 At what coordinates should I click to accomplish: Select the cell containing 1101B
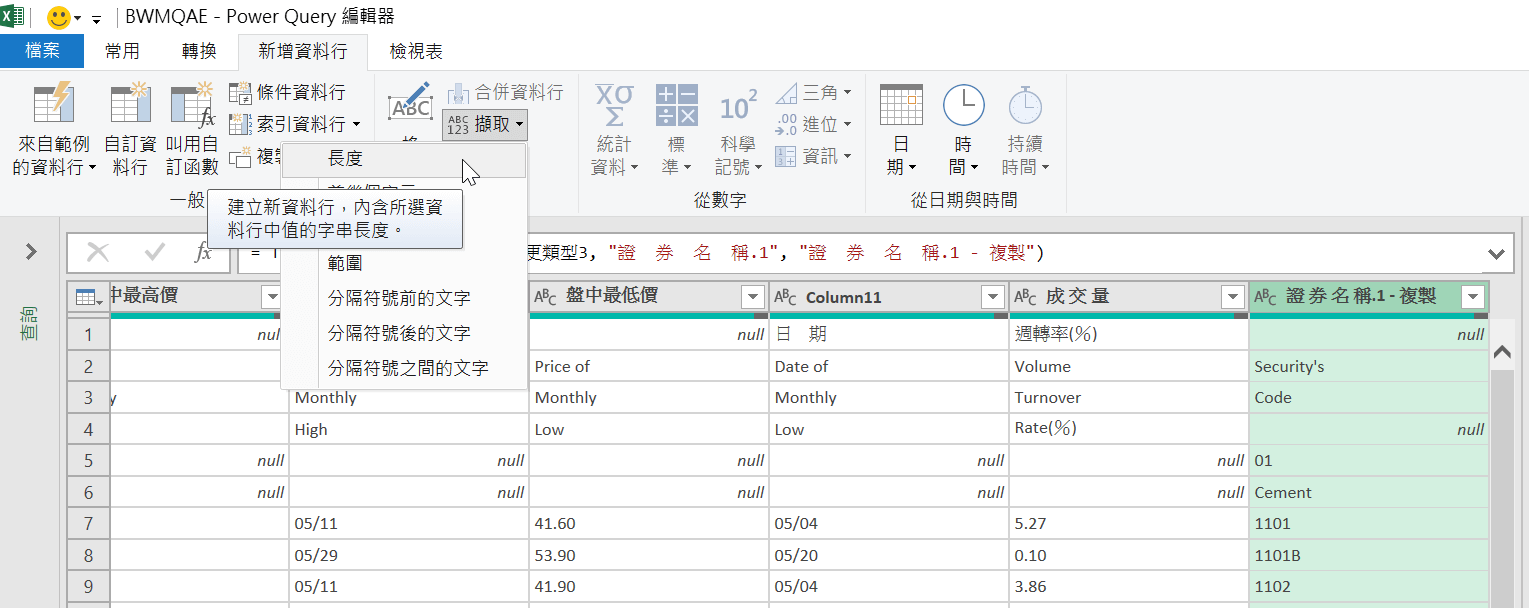coord(1369,555)
